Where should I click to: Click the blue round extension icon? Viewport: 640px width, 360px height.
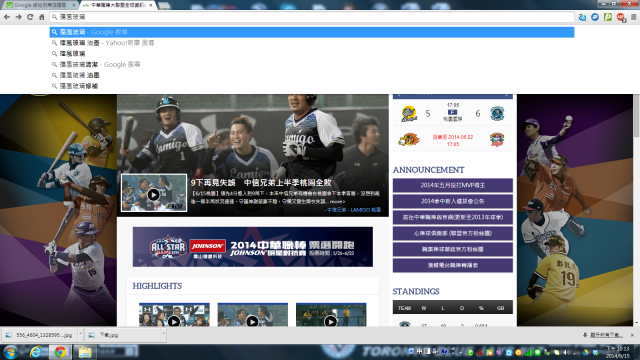[595, 17]
